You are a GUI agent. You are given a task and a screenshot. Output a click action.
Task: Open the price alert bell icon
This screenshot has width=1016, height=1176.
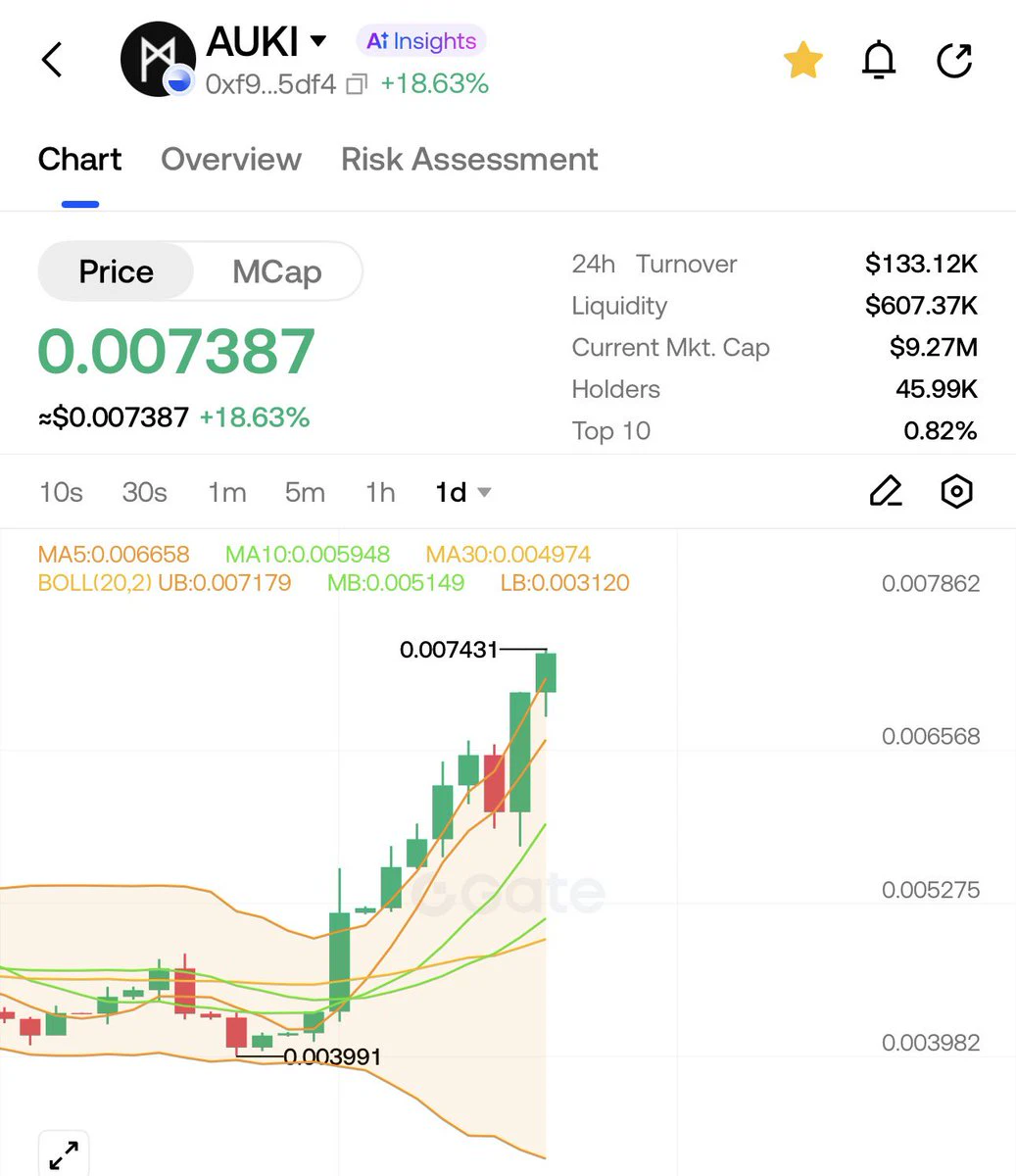click(x=879, y=61)
